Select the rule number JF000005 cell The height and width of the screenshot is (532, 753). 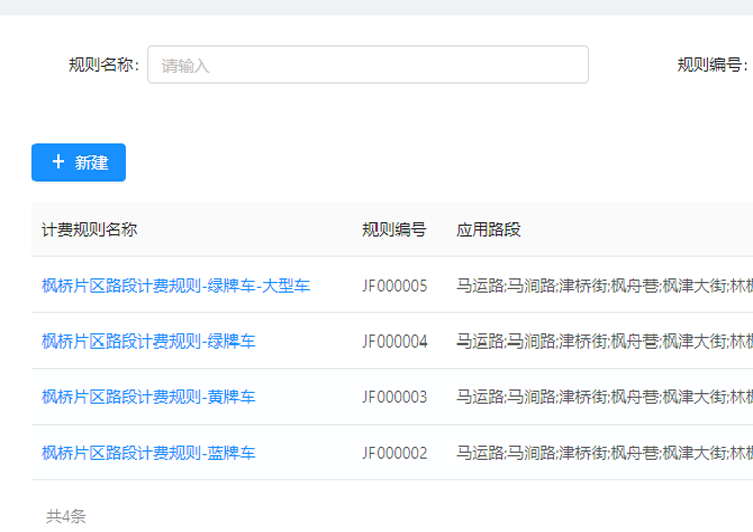pyautogui.click(x=395, y=286)
